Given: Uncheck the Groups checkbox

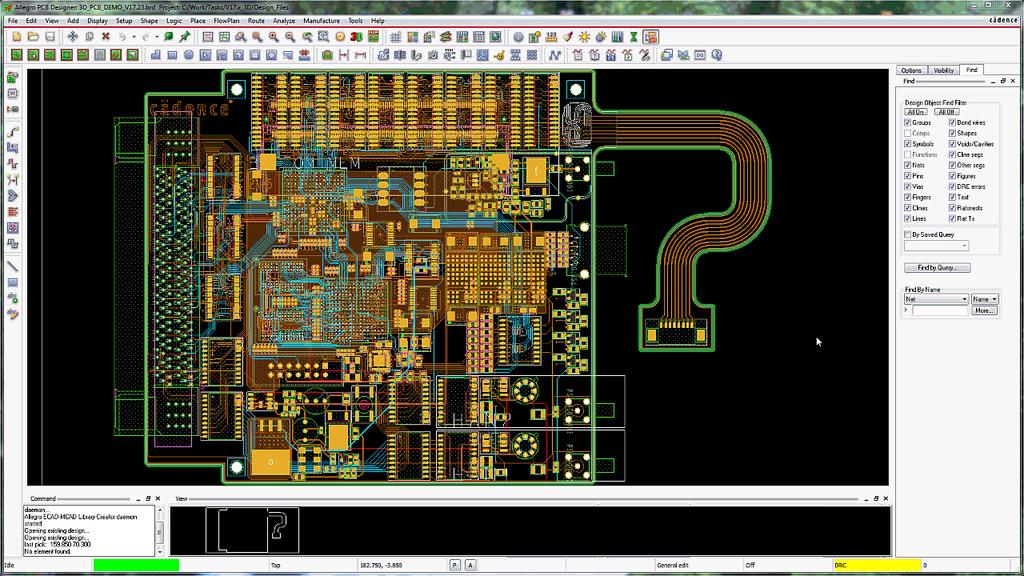Looking at the screenshot, I should coord(908,123).
